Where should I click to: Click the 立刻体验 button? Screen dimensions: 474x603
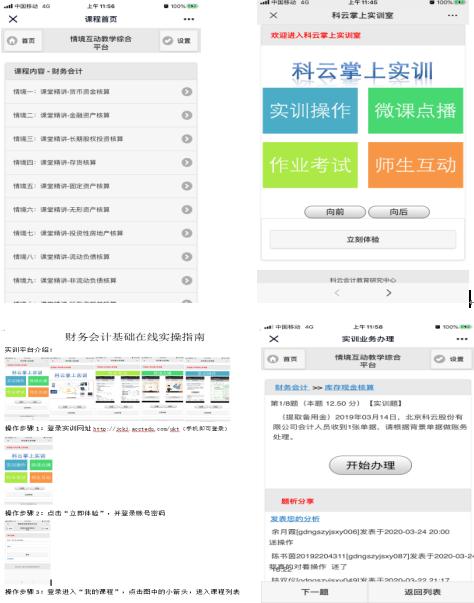tap(363, 240)
